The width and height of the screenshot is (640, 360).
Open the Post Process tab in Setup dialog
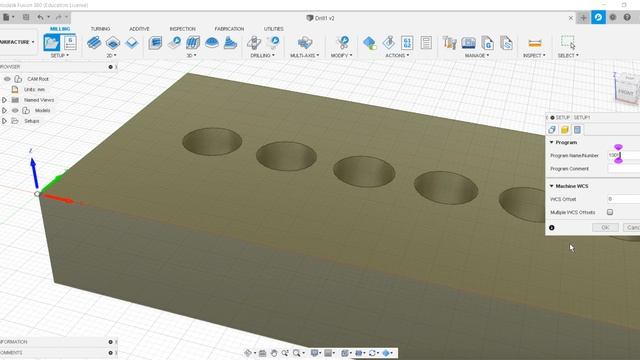[577, 130]
